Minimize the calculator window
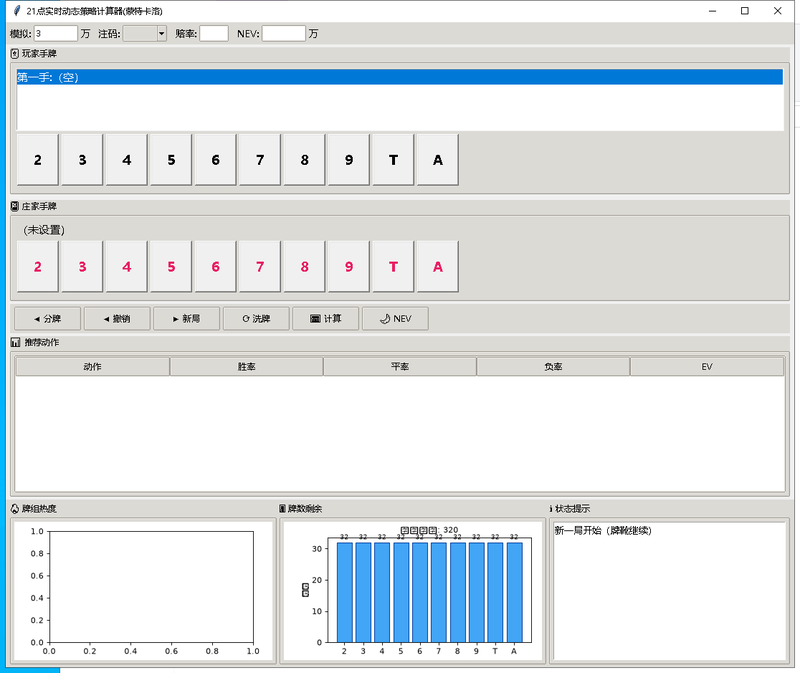This screenshot has width=800, height=673. (x=713, y=11)
